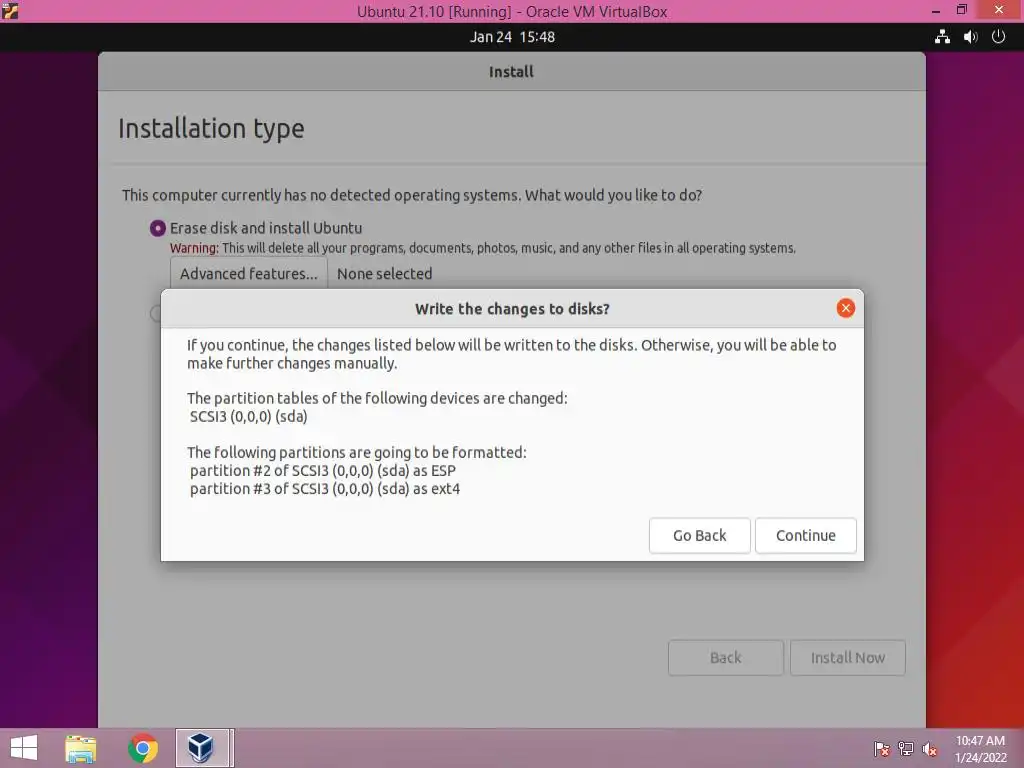Click the partition #2 as ESP line
This screenshot has width=1024, height=768.
pyautogui.click(x=323, y=471)
